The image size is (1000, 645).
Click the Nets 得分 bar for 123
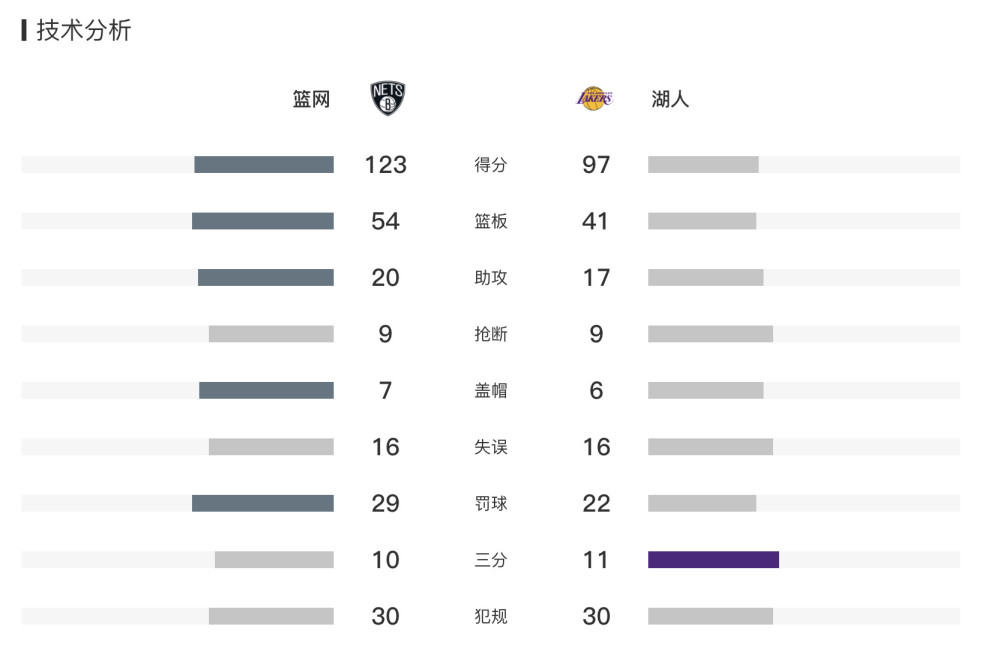pos(264,165)
